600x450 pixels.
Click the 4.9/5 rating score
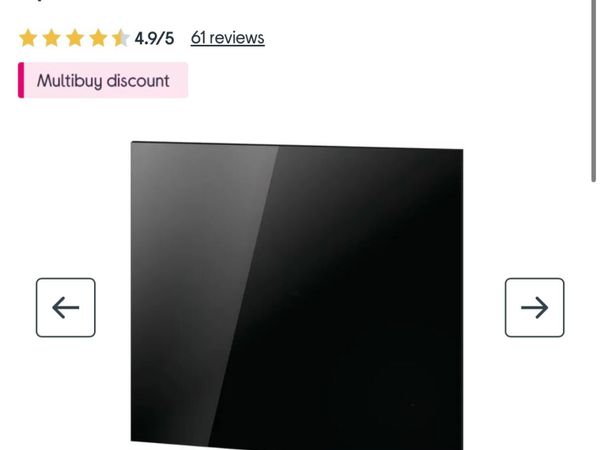click(154, 38)
